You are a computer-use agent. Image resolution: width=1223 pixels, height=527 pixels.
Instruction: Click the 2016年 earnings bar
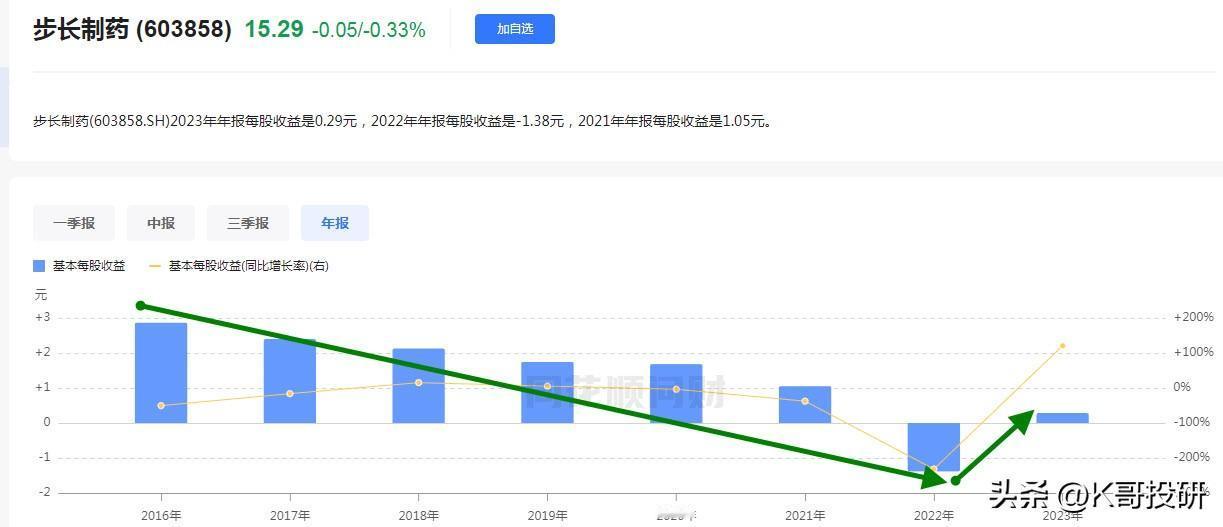click(x=161, y=372)
